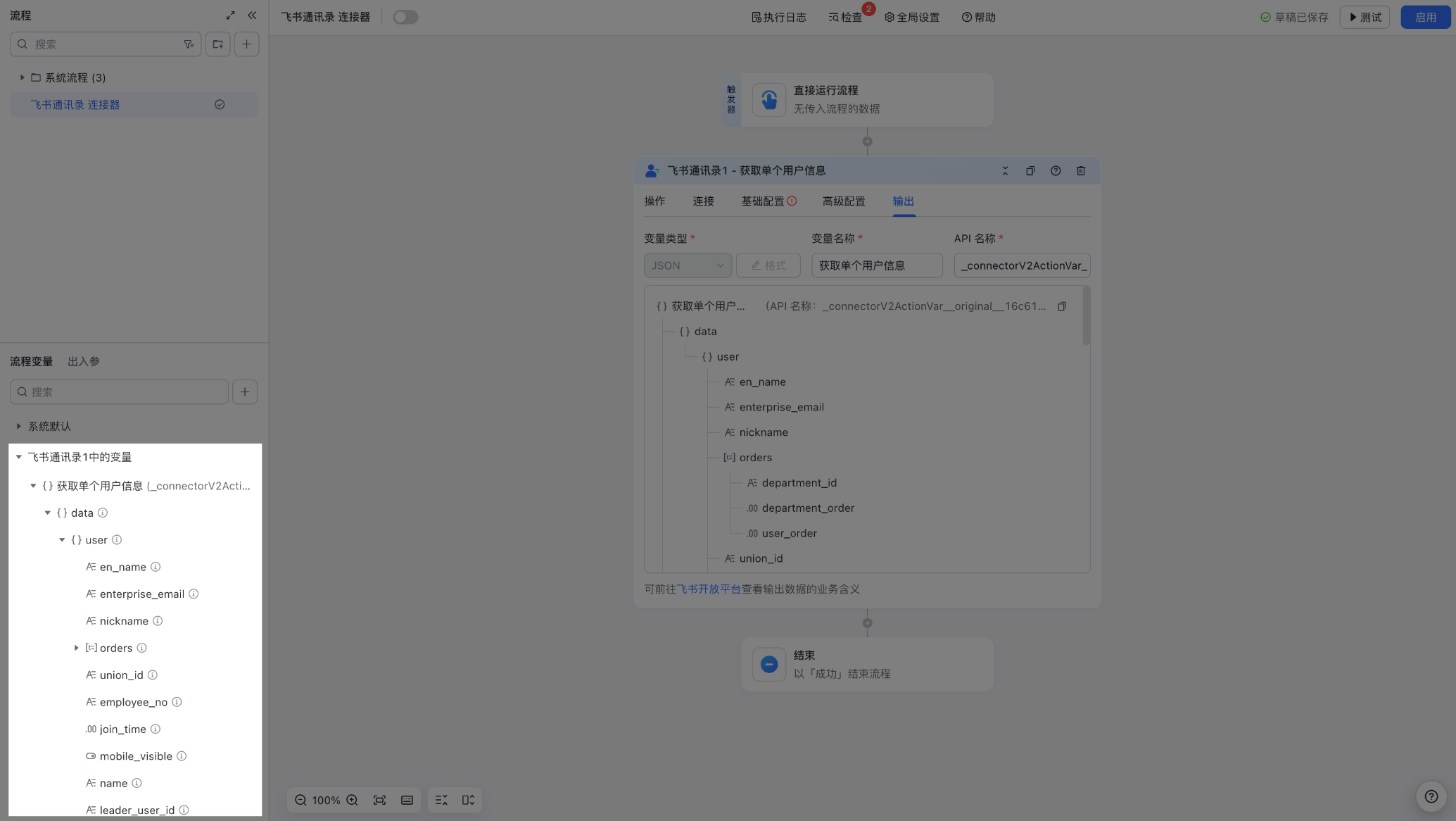Open 执行日志
1456x821 pixels.
click(778, 17)
